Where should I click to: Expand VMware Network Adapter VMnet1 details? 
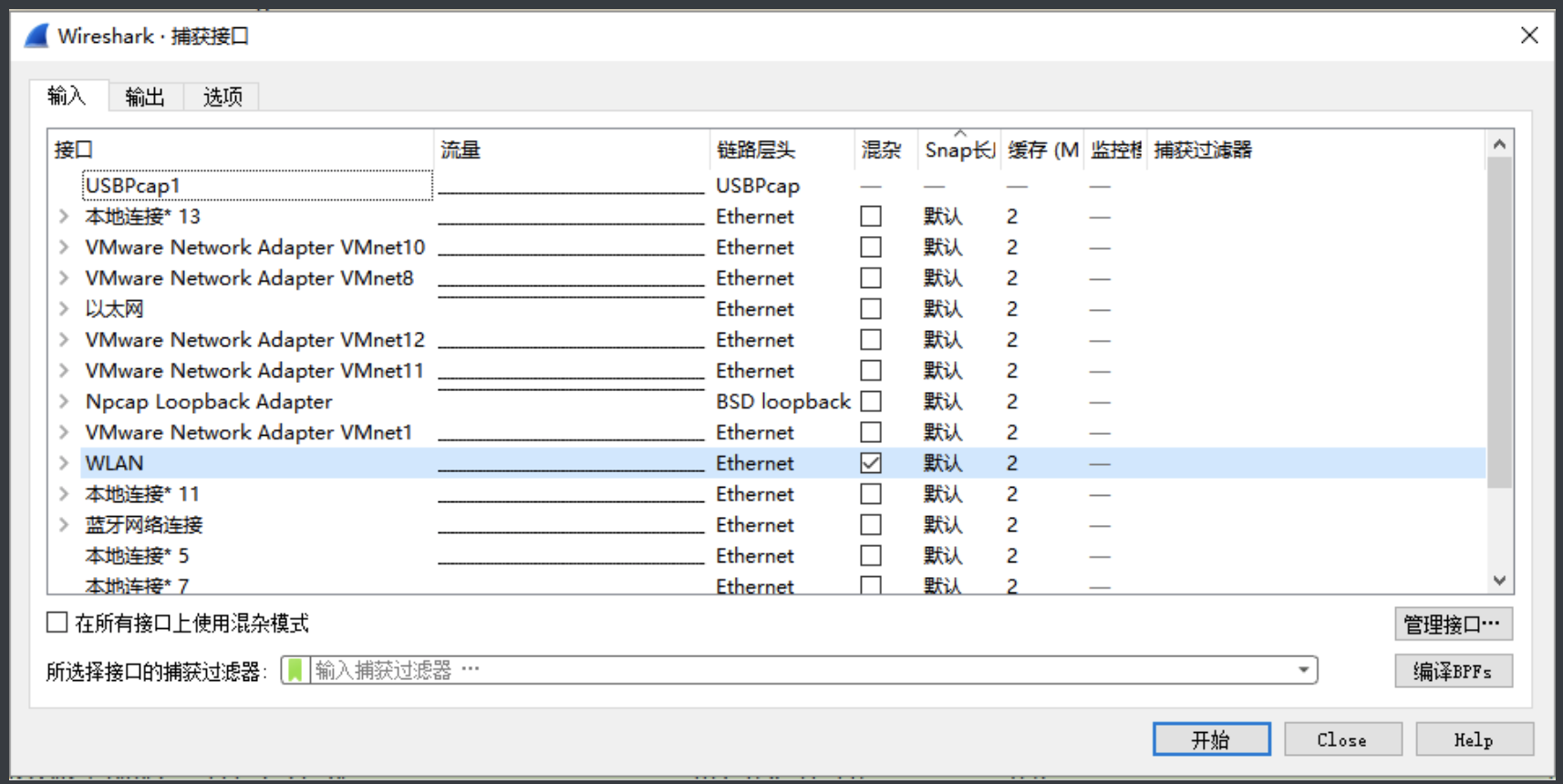pyautogui.click(x=64, y=432)
